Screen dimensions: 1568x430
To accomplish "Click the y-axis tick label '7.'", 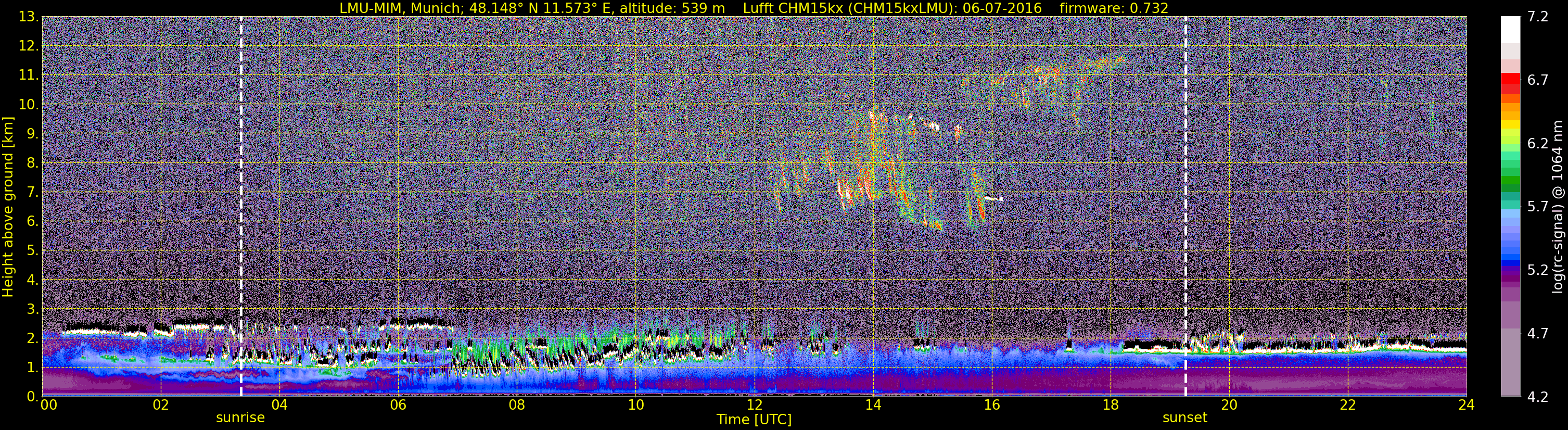I will click(32, 193).
